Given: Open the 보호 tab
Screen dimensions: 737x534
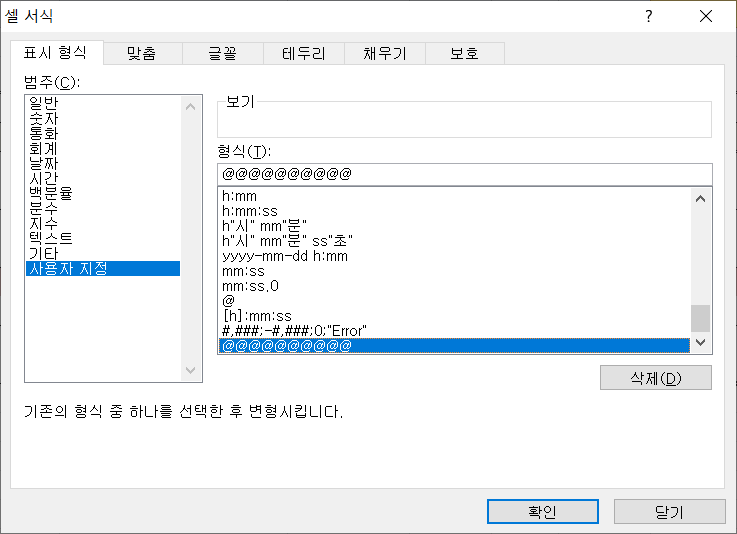Looking at the screenshot, I should (x=465, y=53).
